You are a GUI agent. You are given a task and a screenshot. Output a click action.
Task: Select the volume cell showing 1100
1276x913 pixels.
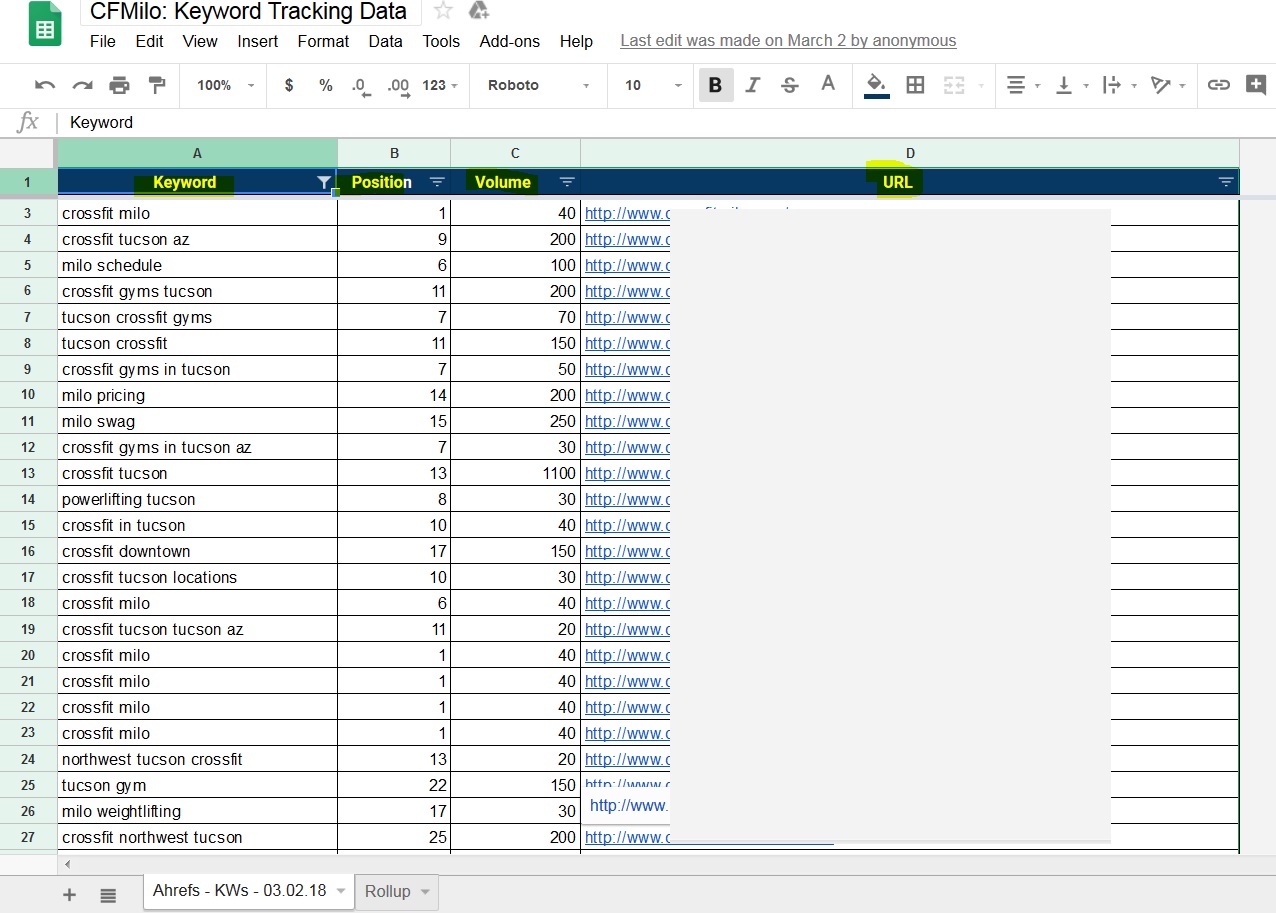[515, 473]
